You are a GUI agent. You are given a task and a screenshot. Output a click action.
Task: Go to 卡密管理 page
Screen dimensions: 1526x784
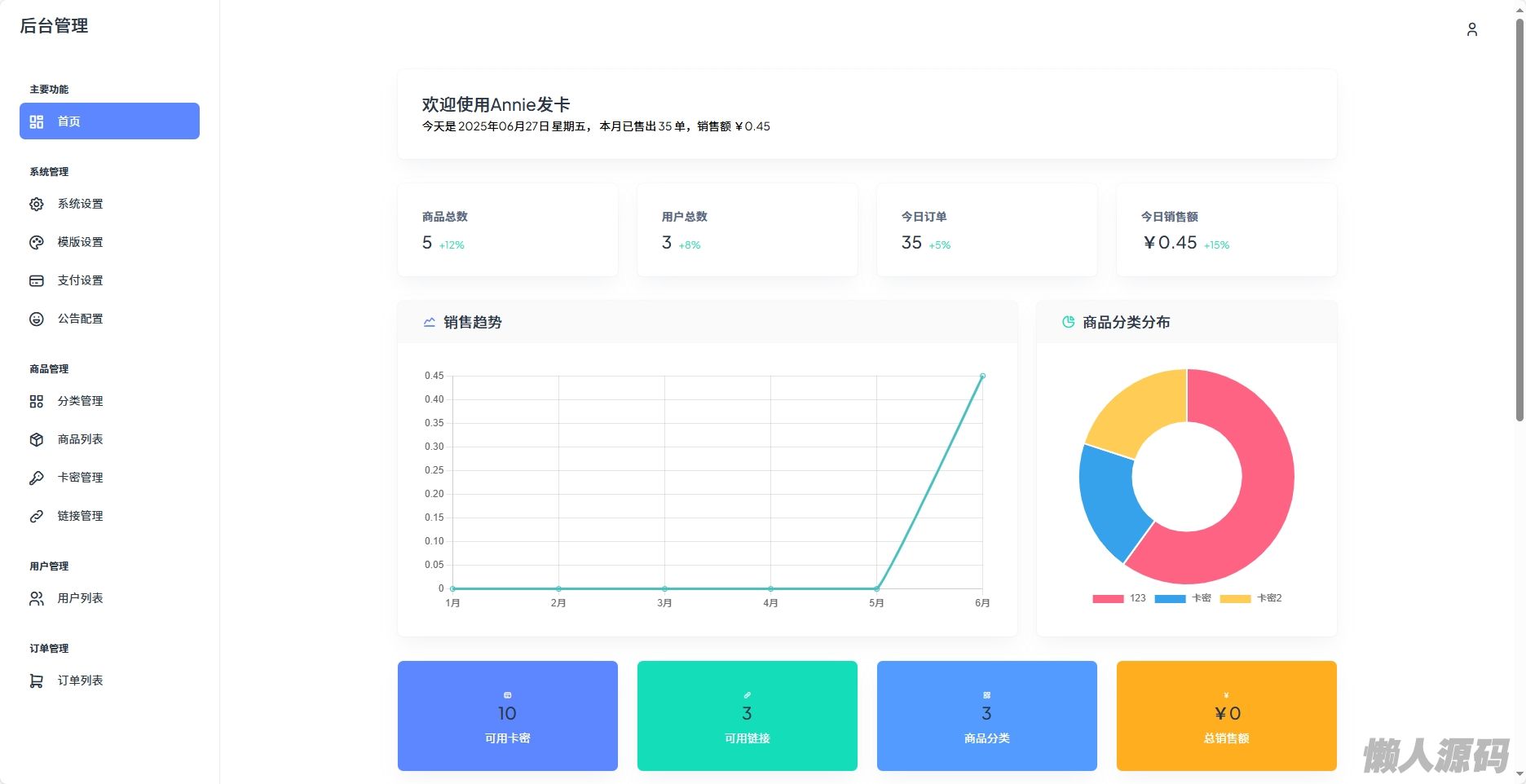109,478
